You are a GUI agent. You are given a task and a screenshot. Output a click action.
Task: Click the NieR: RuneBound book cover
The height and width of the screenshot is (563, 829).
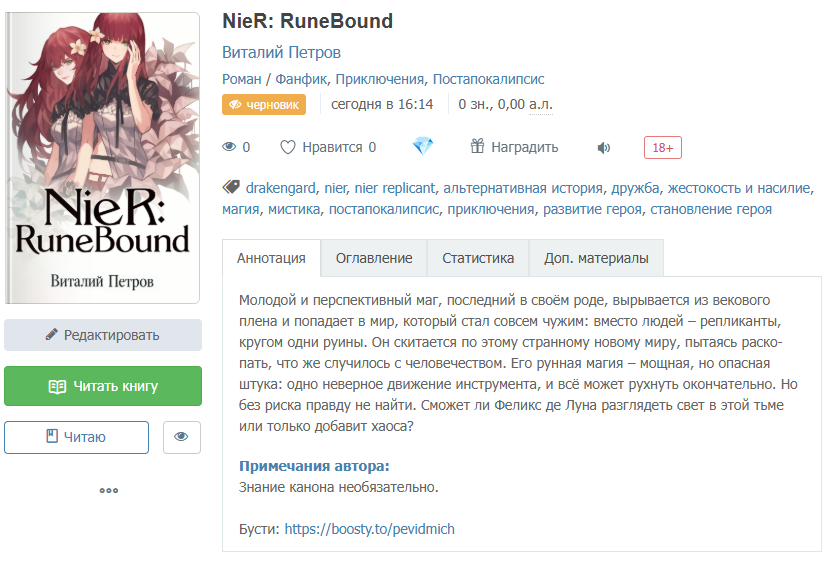[103, 158]
